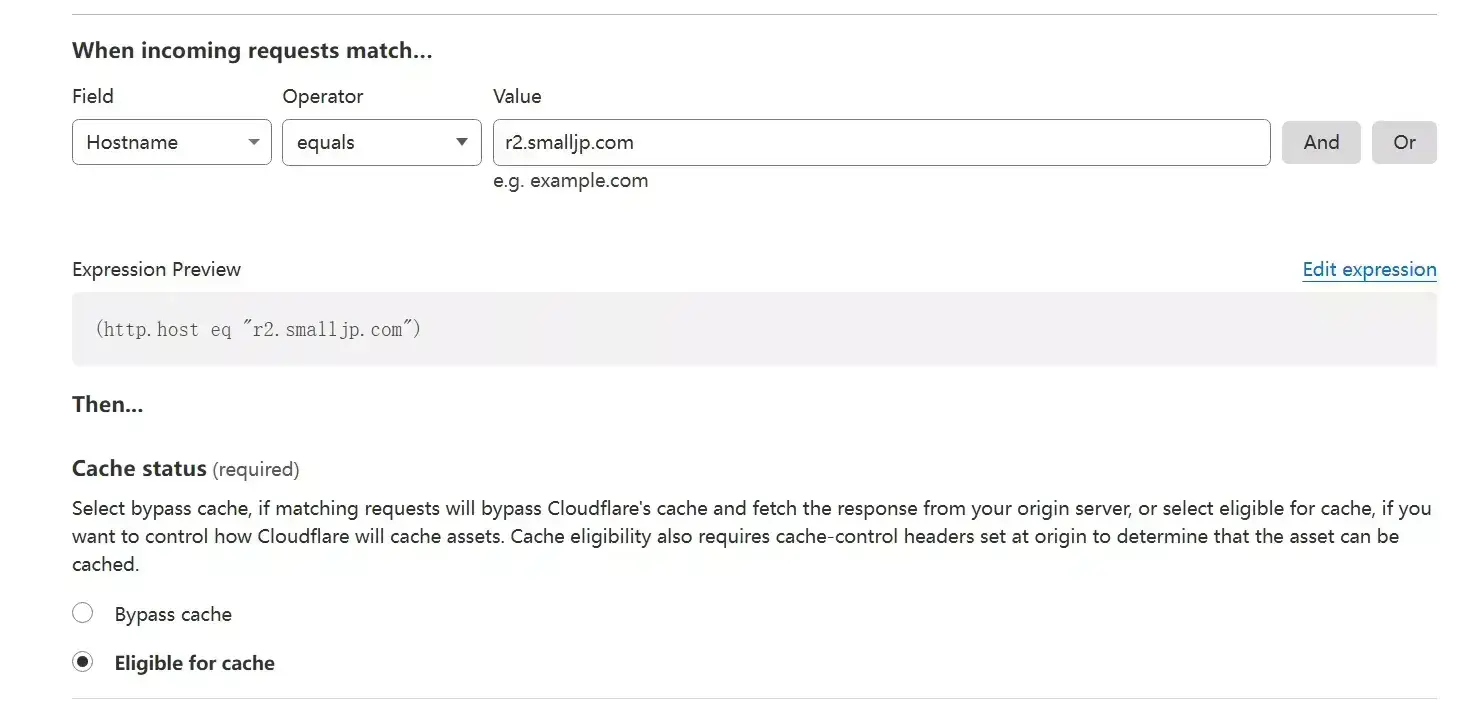Click the Value label above the input
The width and height of the screenshot is (1473, 711).
point(517,96)
